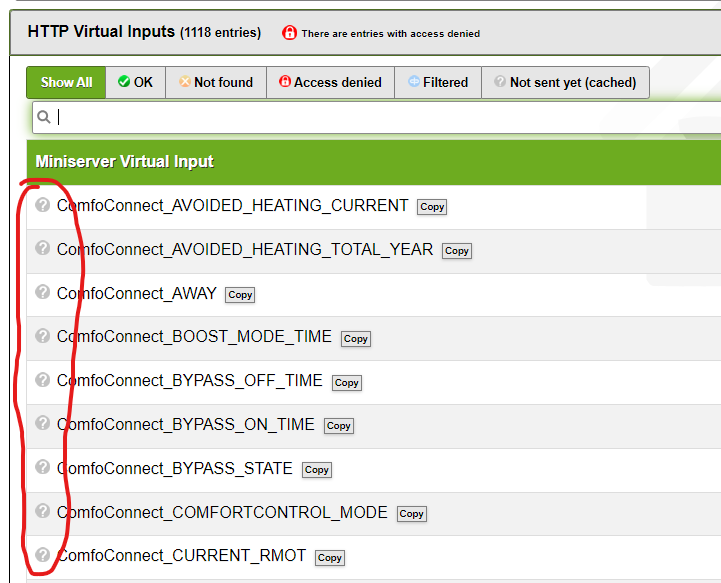Copy ComfoConnect_AVOIDED_HEATING_CURRENT name
The height and width of the screenshot is (583, 721).
pos(432,207)
